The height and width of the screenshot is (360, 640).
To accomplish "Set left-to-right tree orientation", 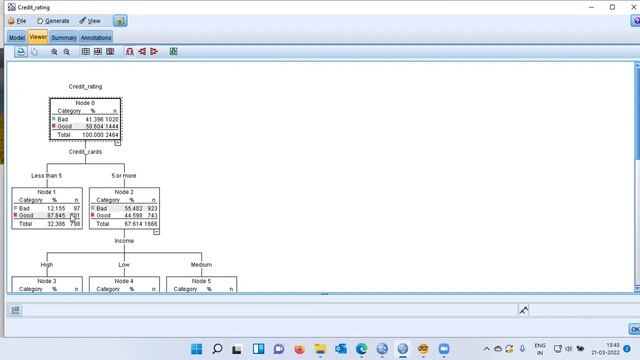I will click(x=142, y=52).
